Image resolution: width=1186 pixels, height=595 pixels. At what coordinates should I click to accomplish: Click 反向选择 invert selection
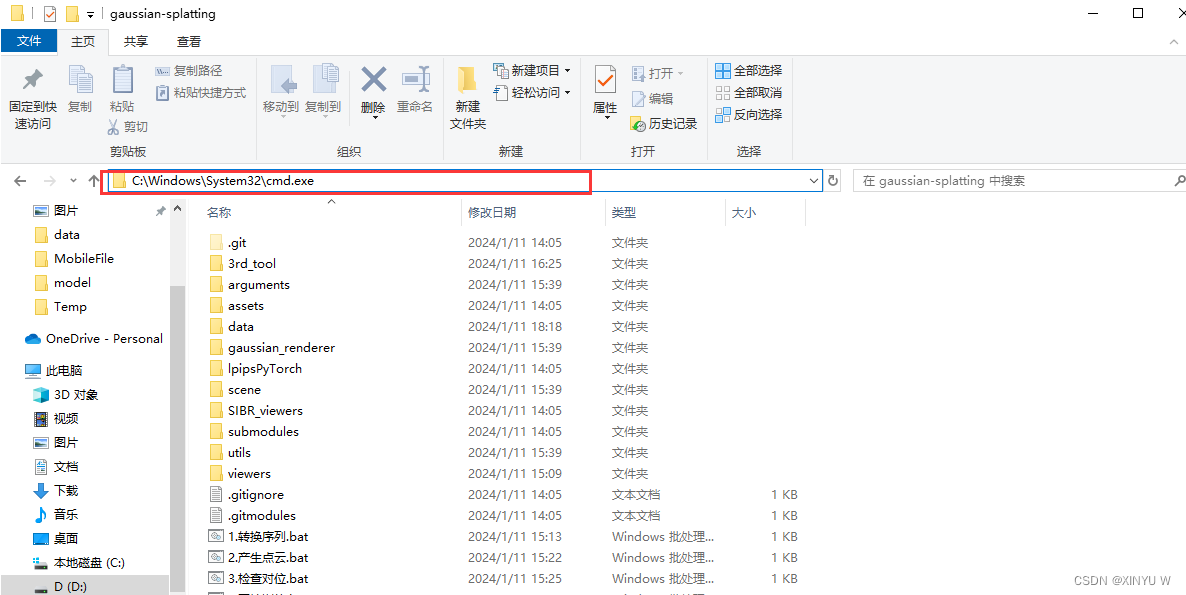pyautogui.click(x=749, y=114)
